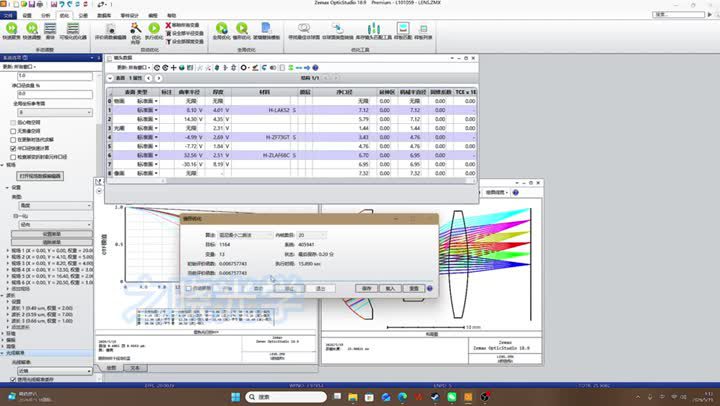Enable 无焦像空间 afocal image space checkbox

13,131
